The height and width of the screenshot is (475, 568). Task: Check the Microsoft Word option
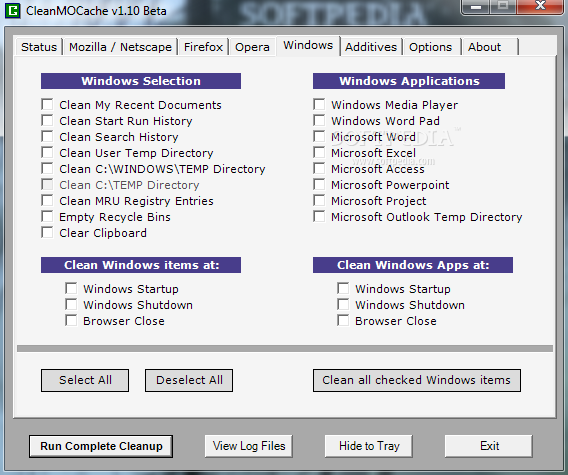pos(319,136)
